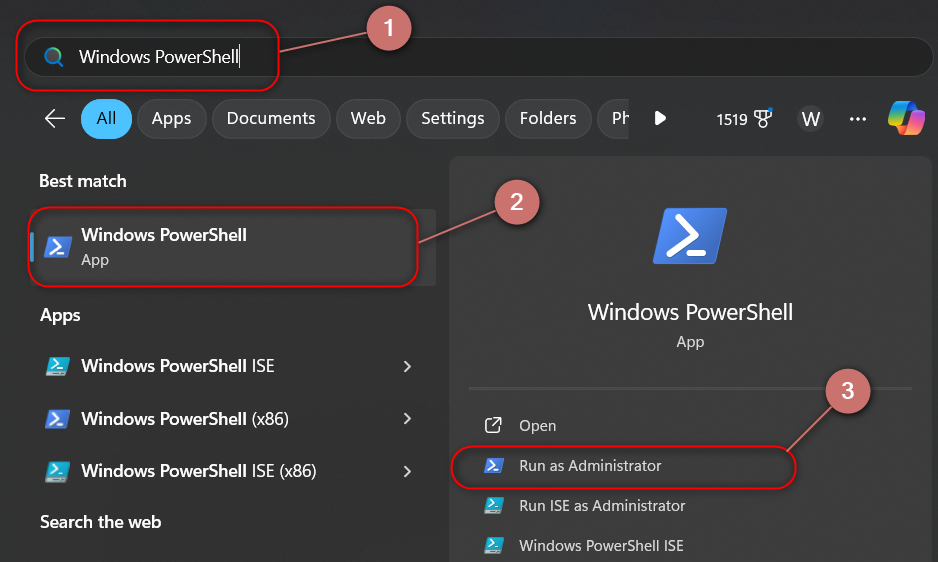938x562 pixels.
Task: Open the Copilot icon
Action: point(906,119)
